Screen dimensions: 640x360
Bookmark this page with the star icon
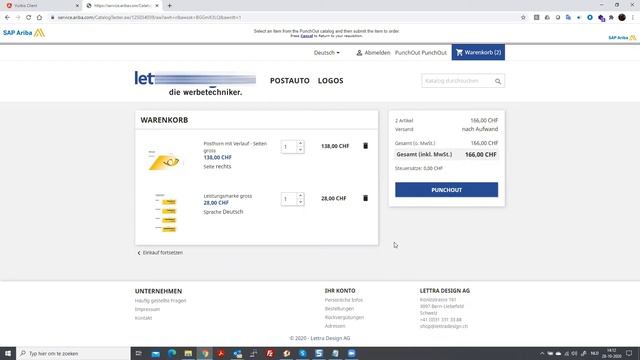pyautogui.click(x=523, y=18)
